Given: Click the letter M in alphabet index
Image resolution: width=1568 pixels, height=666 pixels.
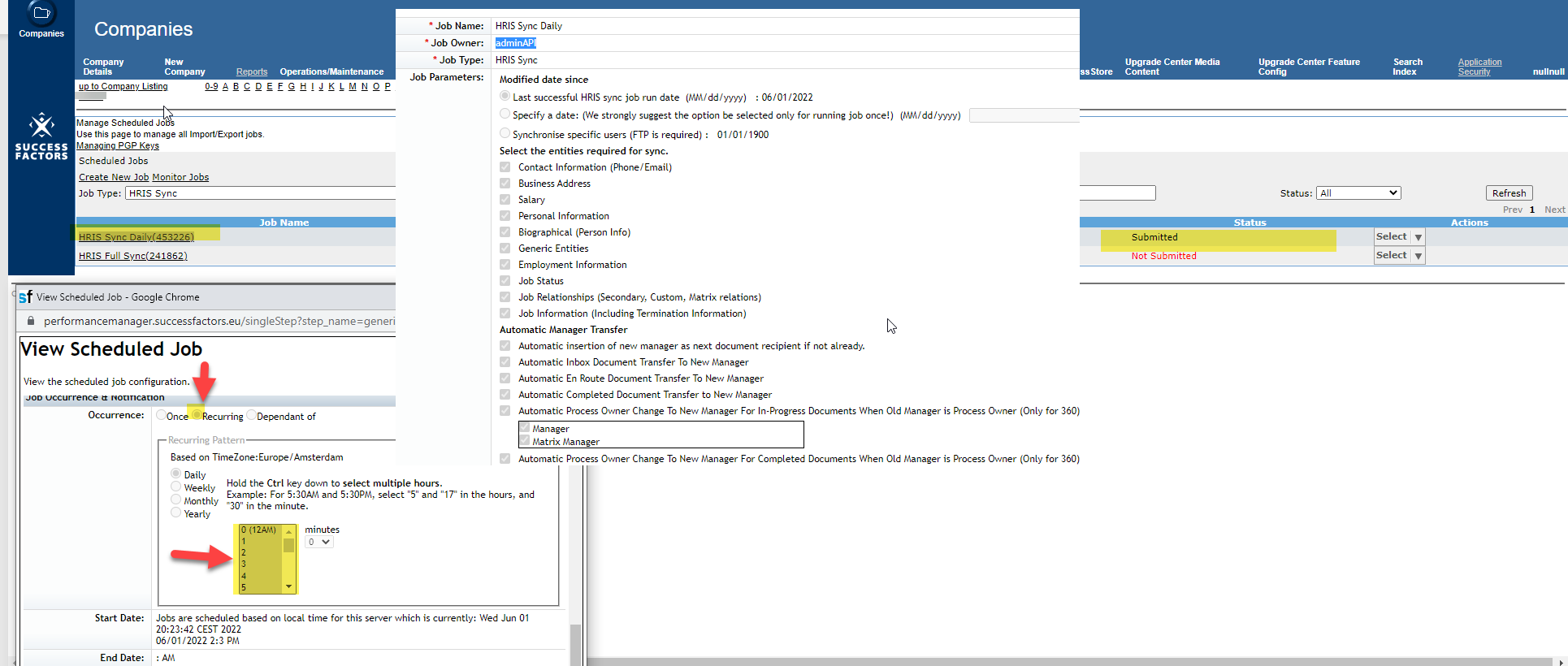Looking at the screenshot, I should [x=353, y=86].
